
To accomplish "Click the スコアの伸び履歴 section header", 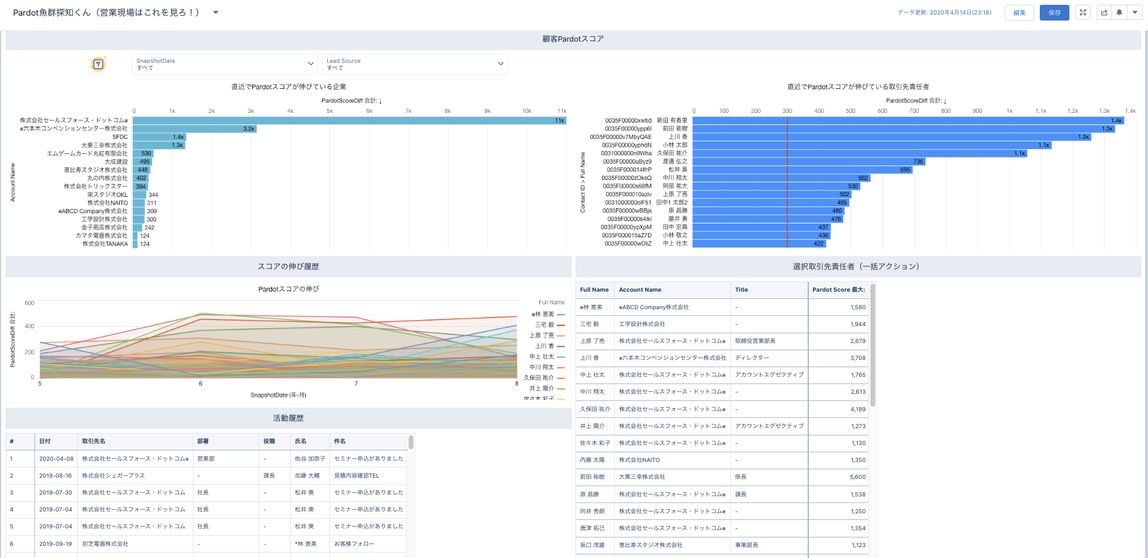I will click(288, 267).
